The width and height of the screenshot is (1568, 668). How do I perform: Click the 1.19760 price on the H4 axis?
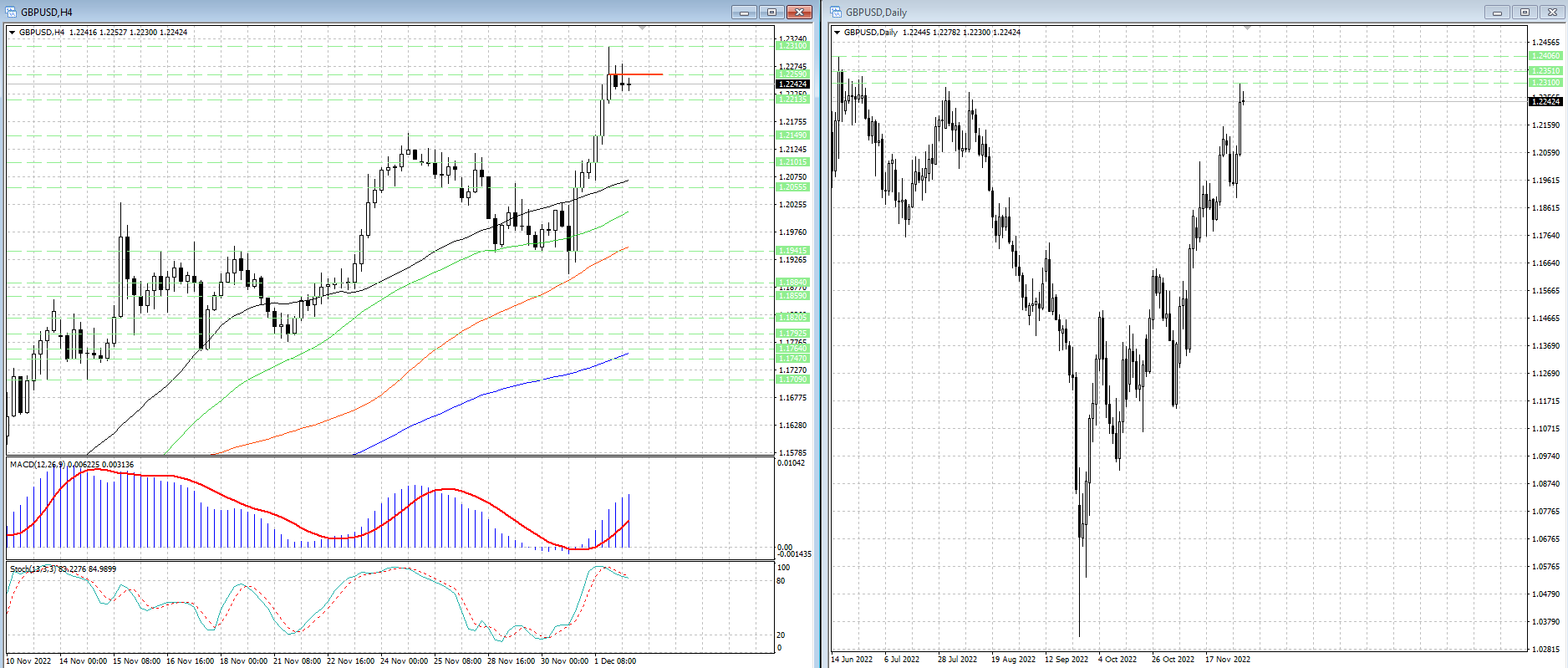[792, 232]
